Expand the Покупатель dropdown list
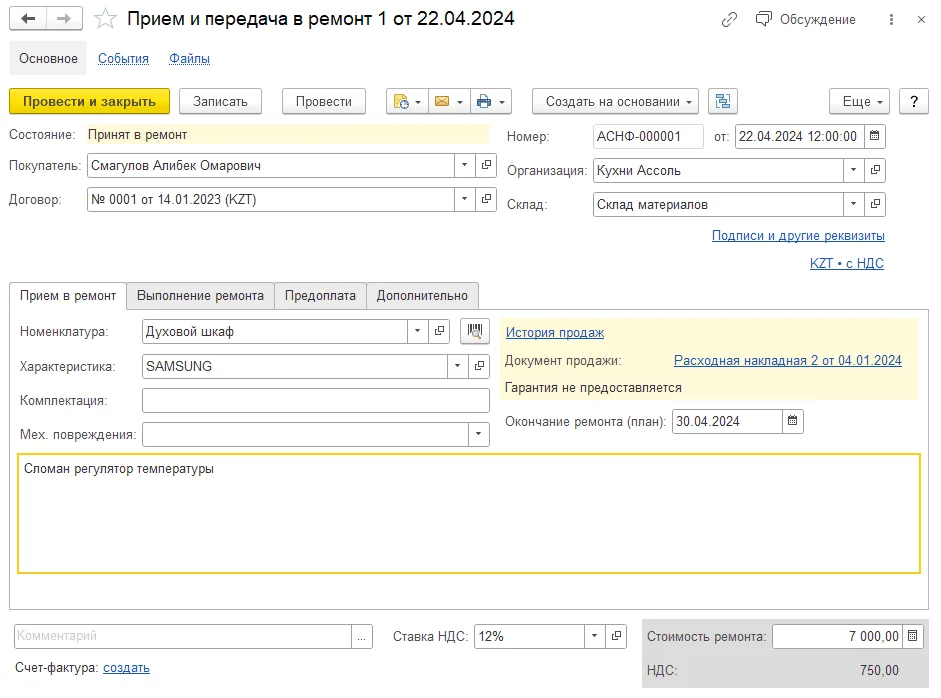This screenshot has width=941, height=698. click(x=464, y=165)
